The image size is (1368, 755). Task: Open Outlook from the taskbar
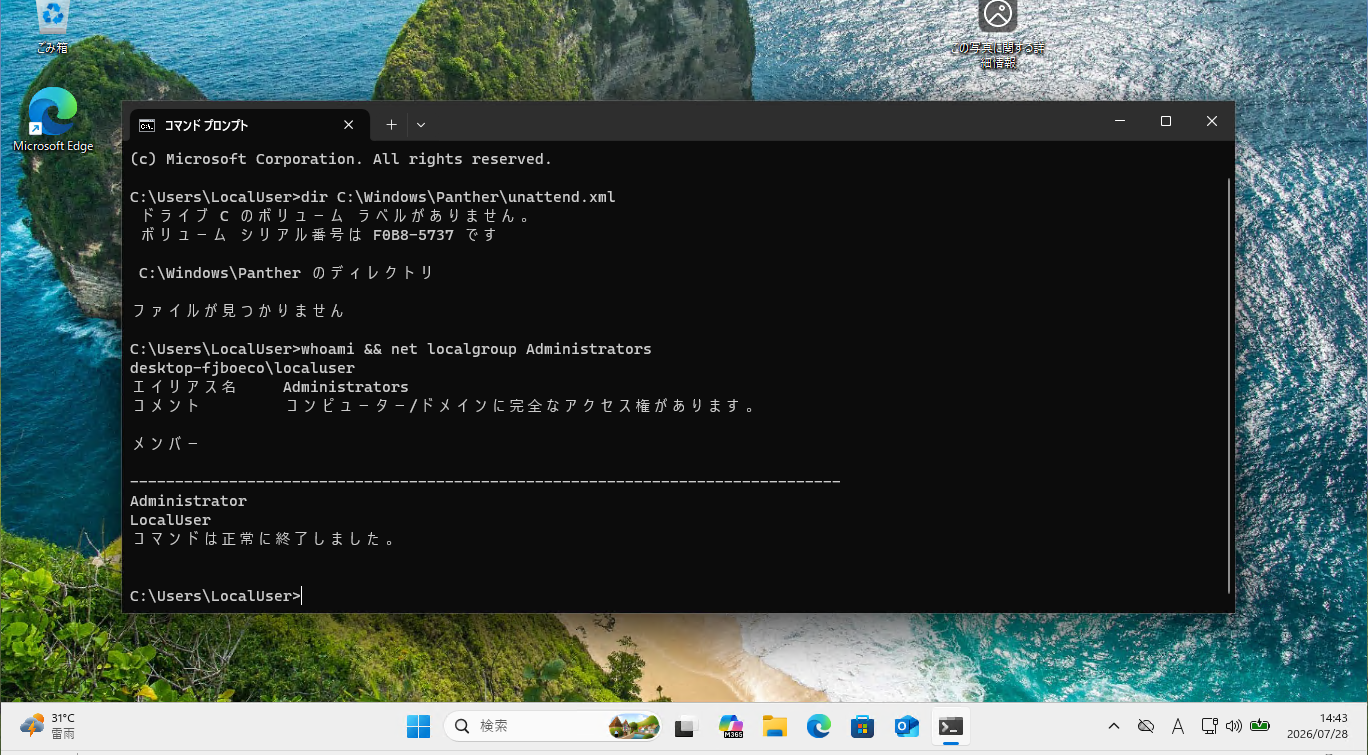click(907, 727)
